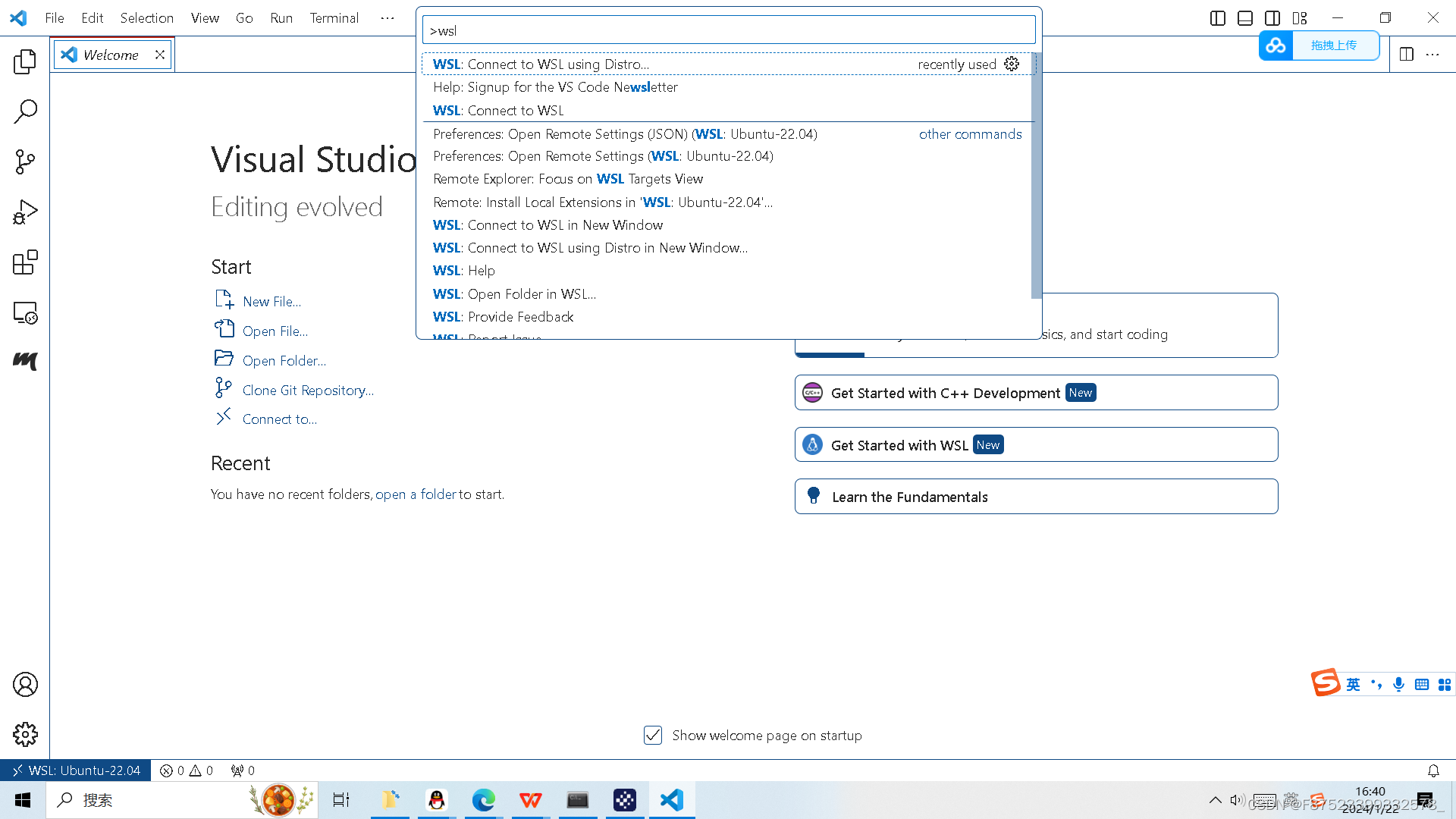This screenshot has width=1456, height=819.
Task: Click the black M-shaped extension icon below Remote Explorer
Action: click(x=25, y=362)
